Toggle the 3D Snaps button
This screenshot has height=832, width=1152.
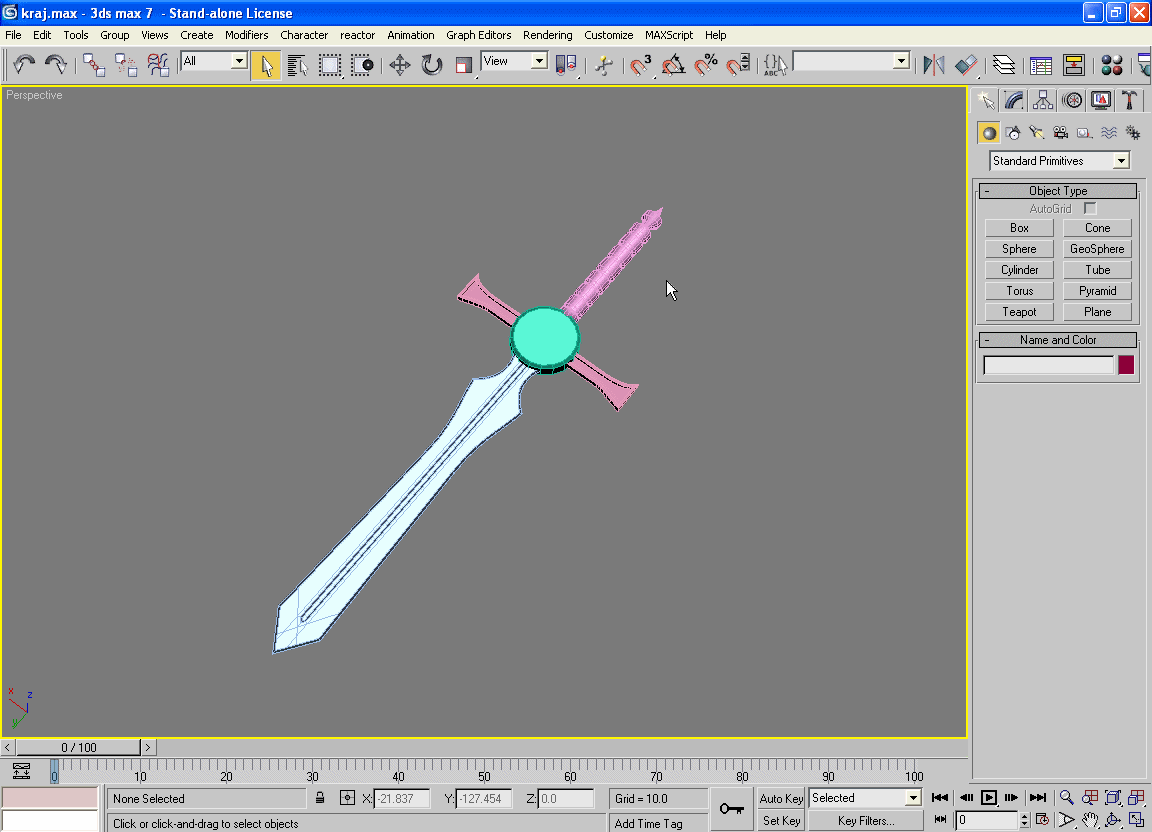point(641,66)
